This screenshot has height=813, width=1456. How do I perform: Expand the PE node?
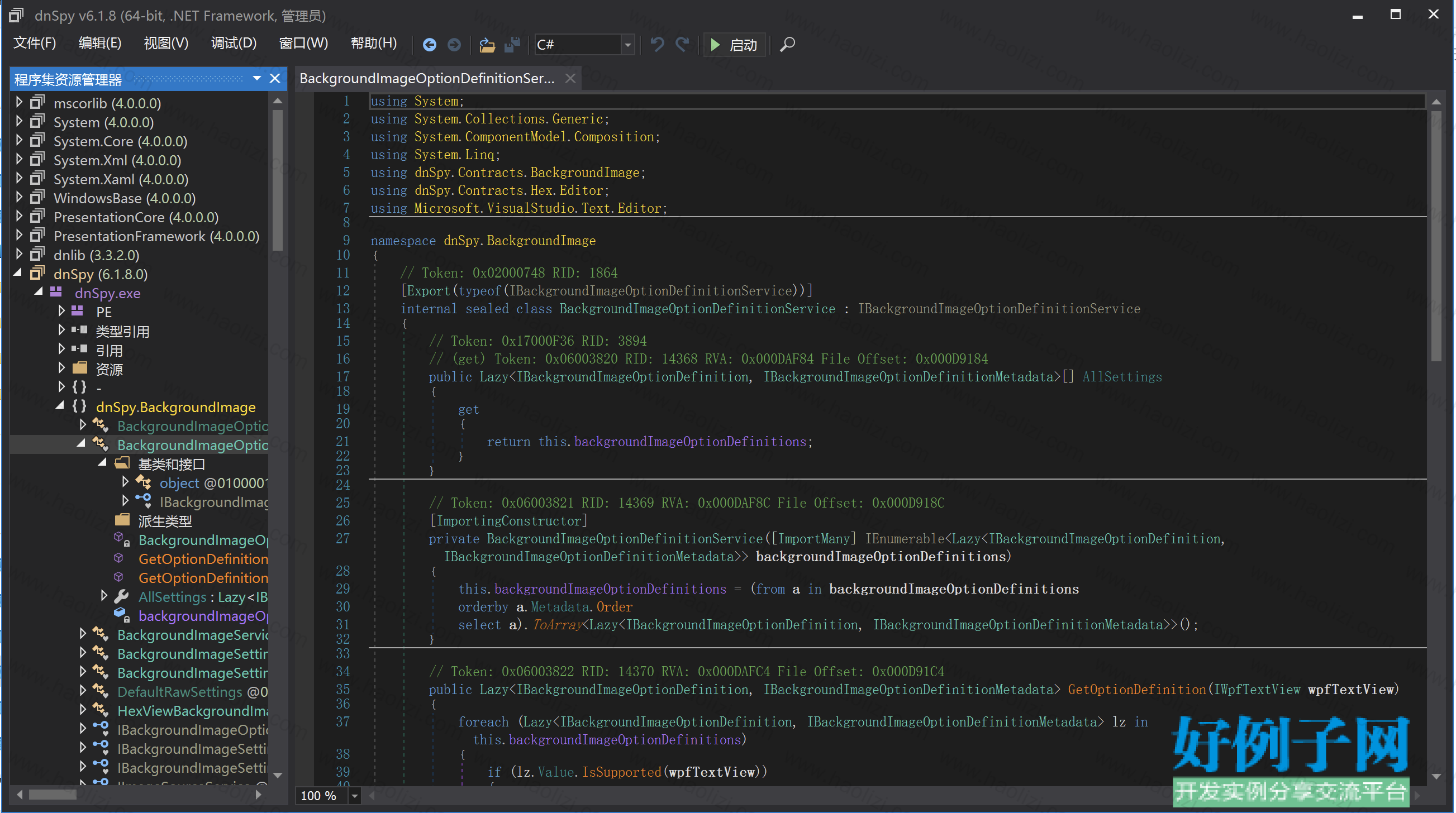pos(61,312)
